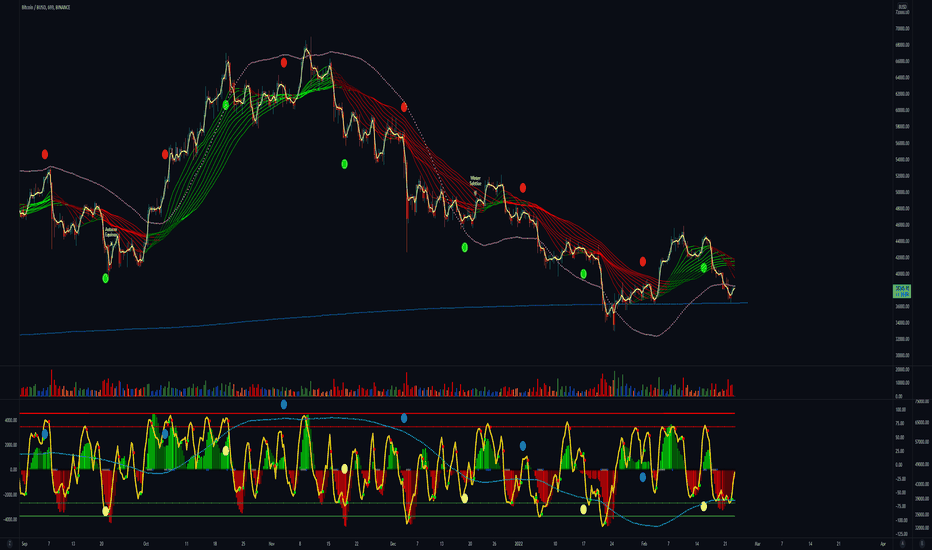932x550 pixels.
Task: Click the green moon marker in late November
Action: (x=344, y=164)
